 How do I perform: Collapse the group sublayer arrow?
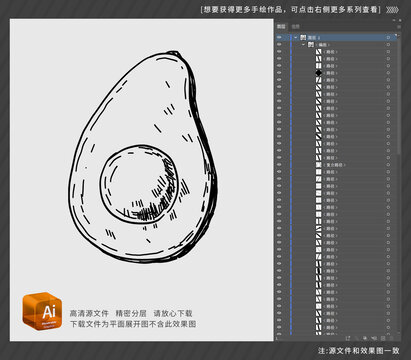[303, 45]
